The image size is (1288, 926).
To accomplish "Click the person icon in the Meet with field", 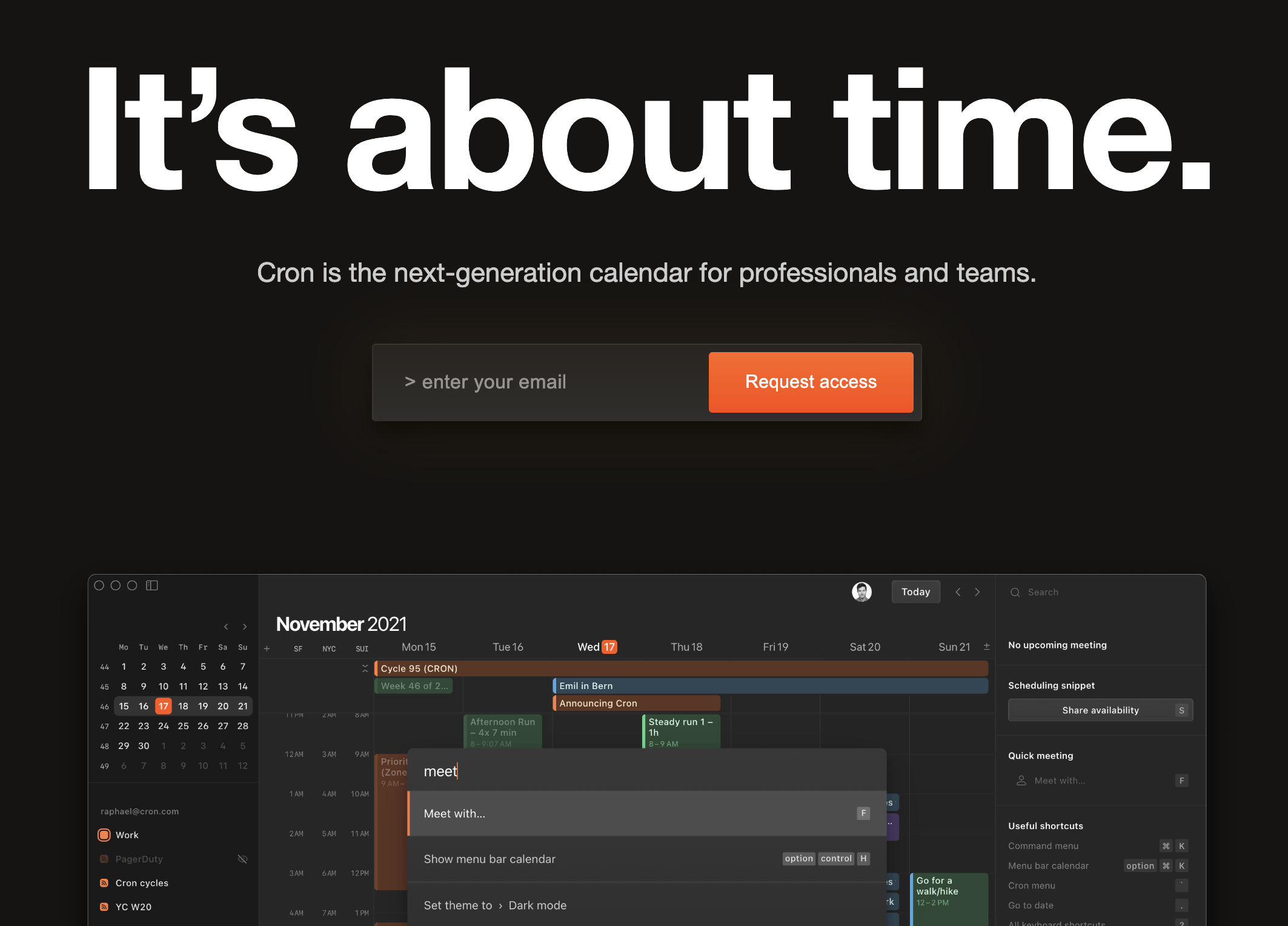I will pos(1021,781).
